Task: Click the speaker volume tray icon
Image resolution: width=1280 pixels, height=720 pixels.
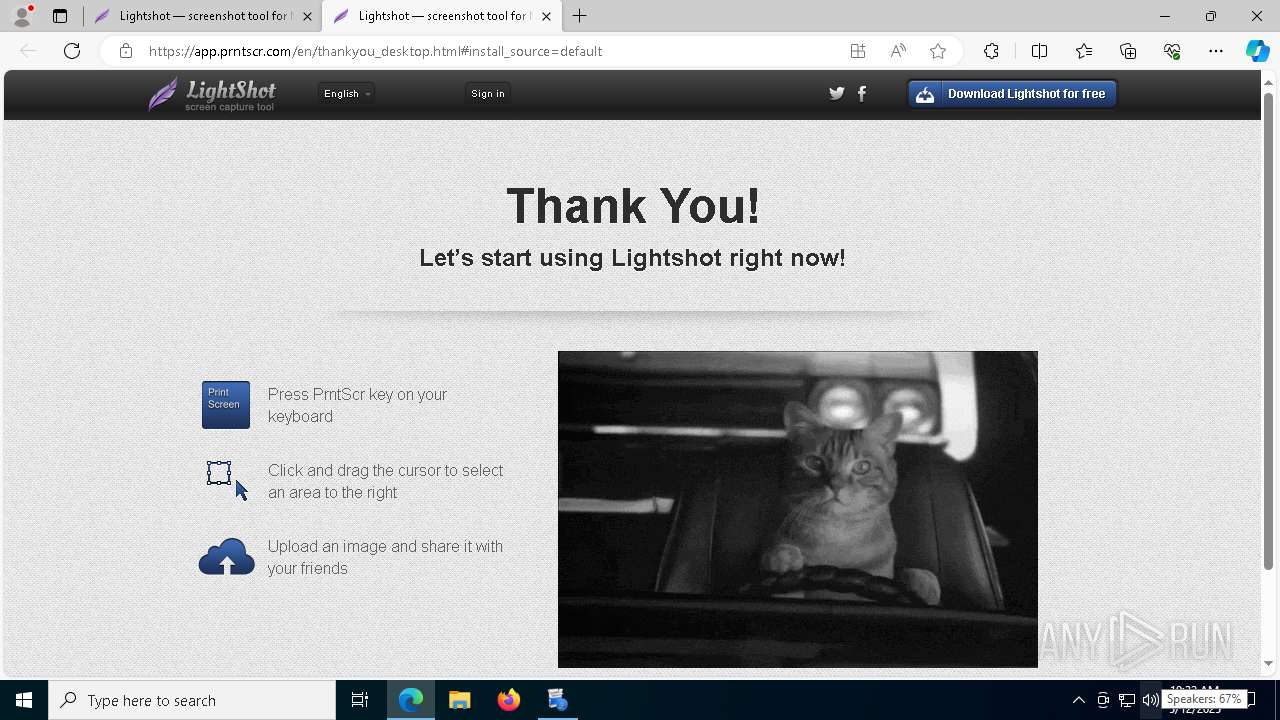Action: (1151, 700)
